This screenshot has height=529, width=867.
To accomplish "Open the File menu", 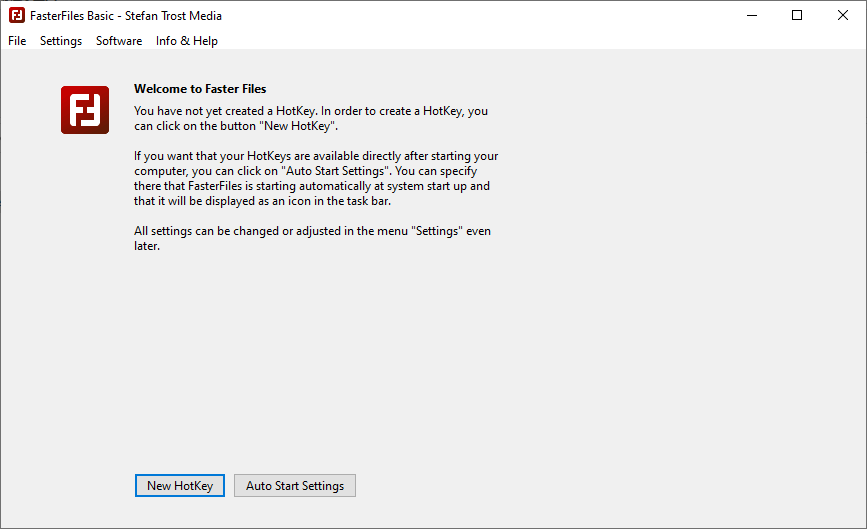I will click(17, 41).
